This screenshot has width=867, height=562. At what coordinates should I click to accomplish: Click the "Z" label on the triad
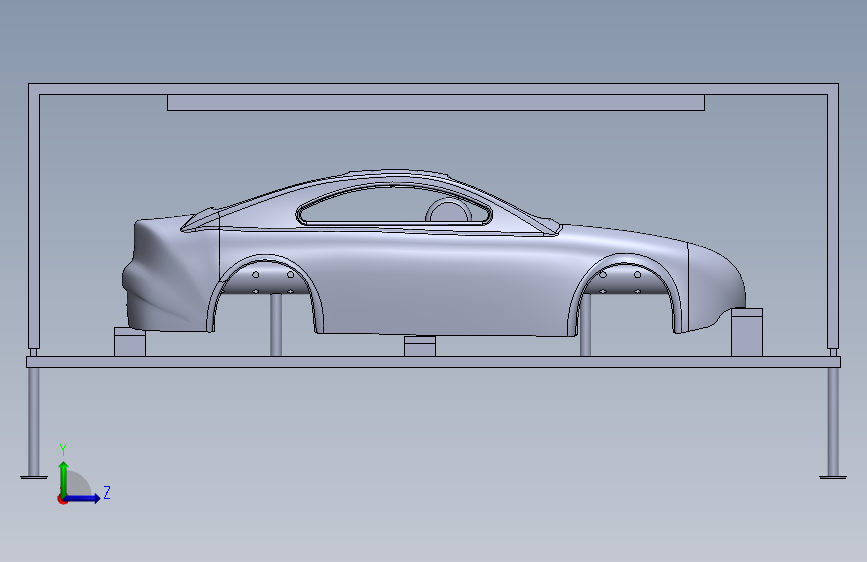pyautogui.click(x=107, y=493)
